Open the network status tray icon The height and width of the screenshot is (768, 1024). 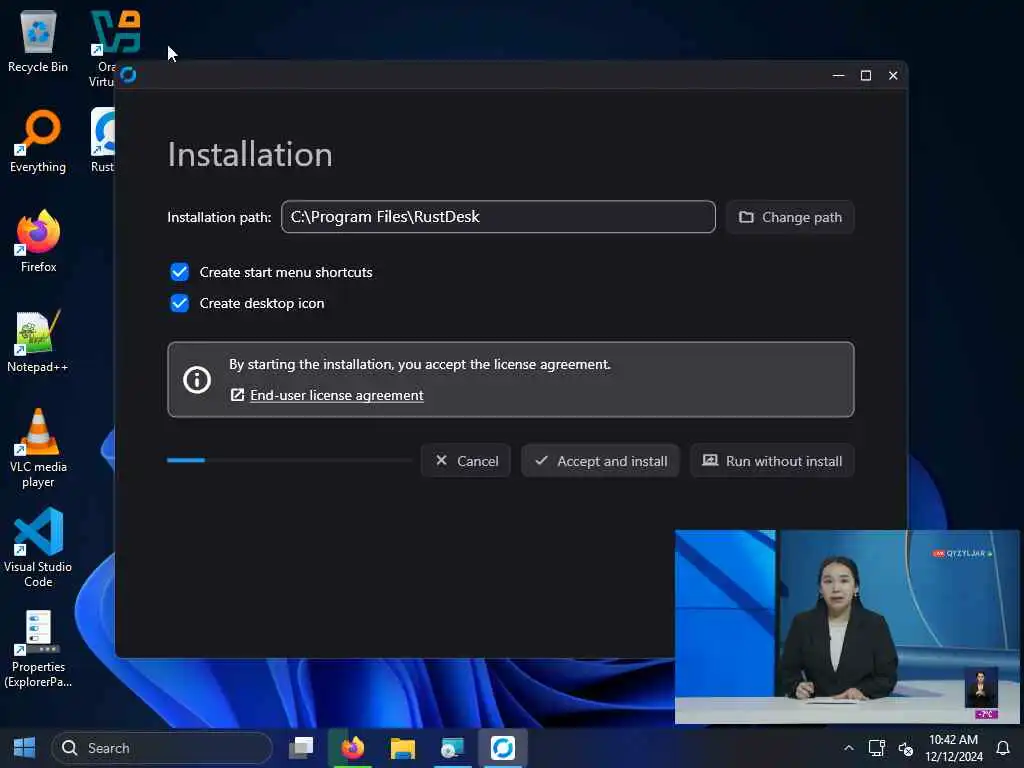[876, 748]
